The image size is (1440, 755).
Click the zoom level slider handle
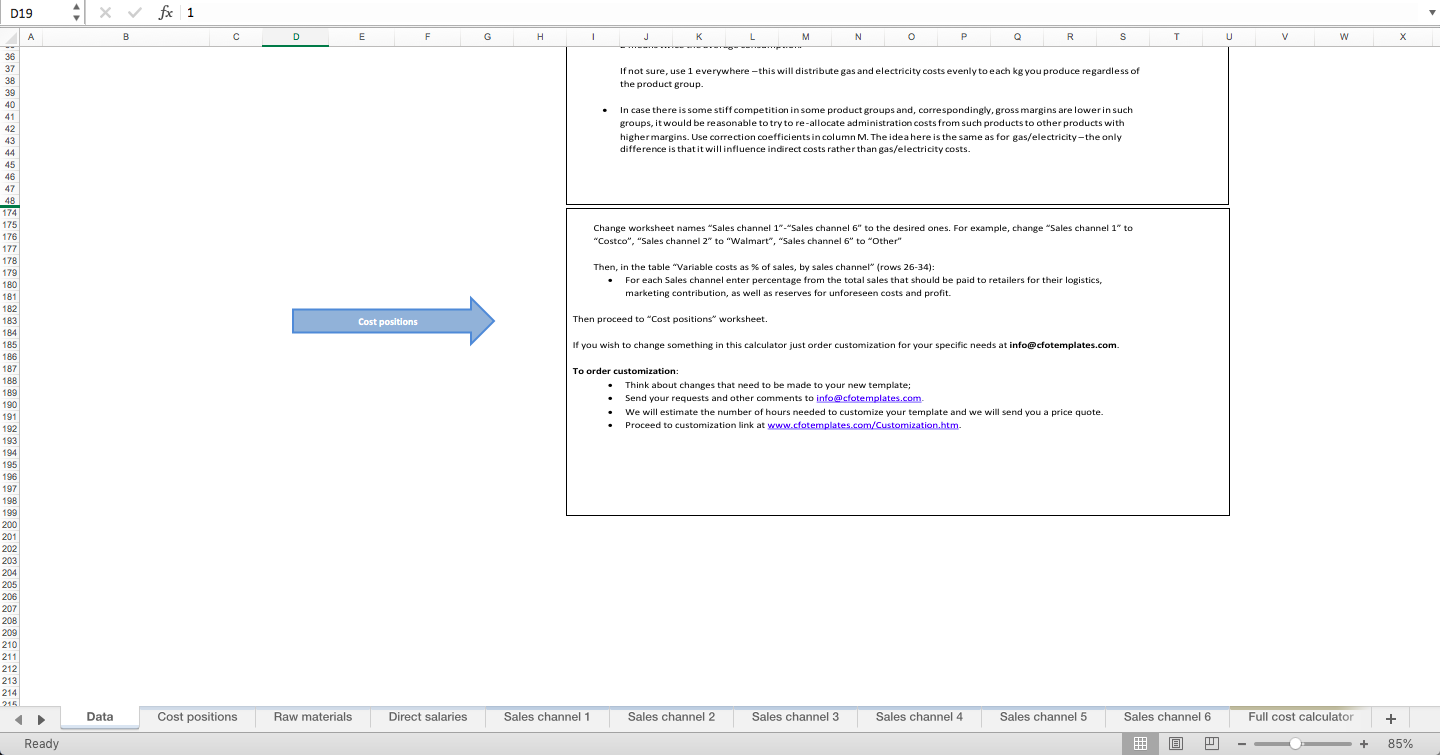pyautogui.click(x=1296, y=743)
